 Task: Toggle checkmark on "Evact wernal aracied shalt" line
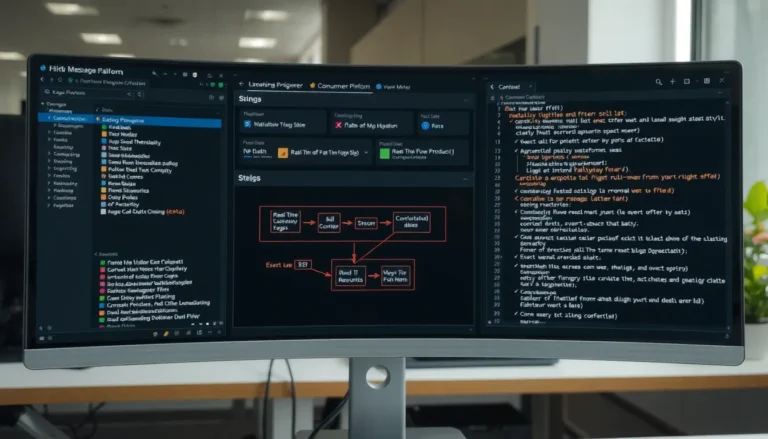click(516, 257)
